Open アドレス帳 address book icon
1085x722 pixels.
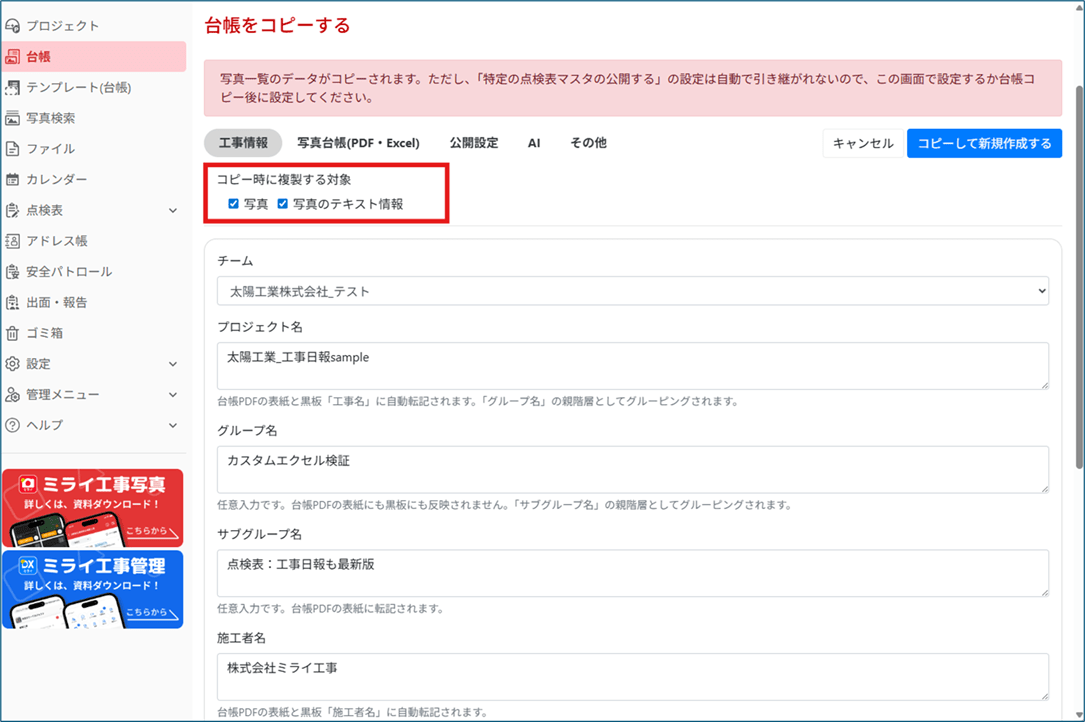coord(13,241)
